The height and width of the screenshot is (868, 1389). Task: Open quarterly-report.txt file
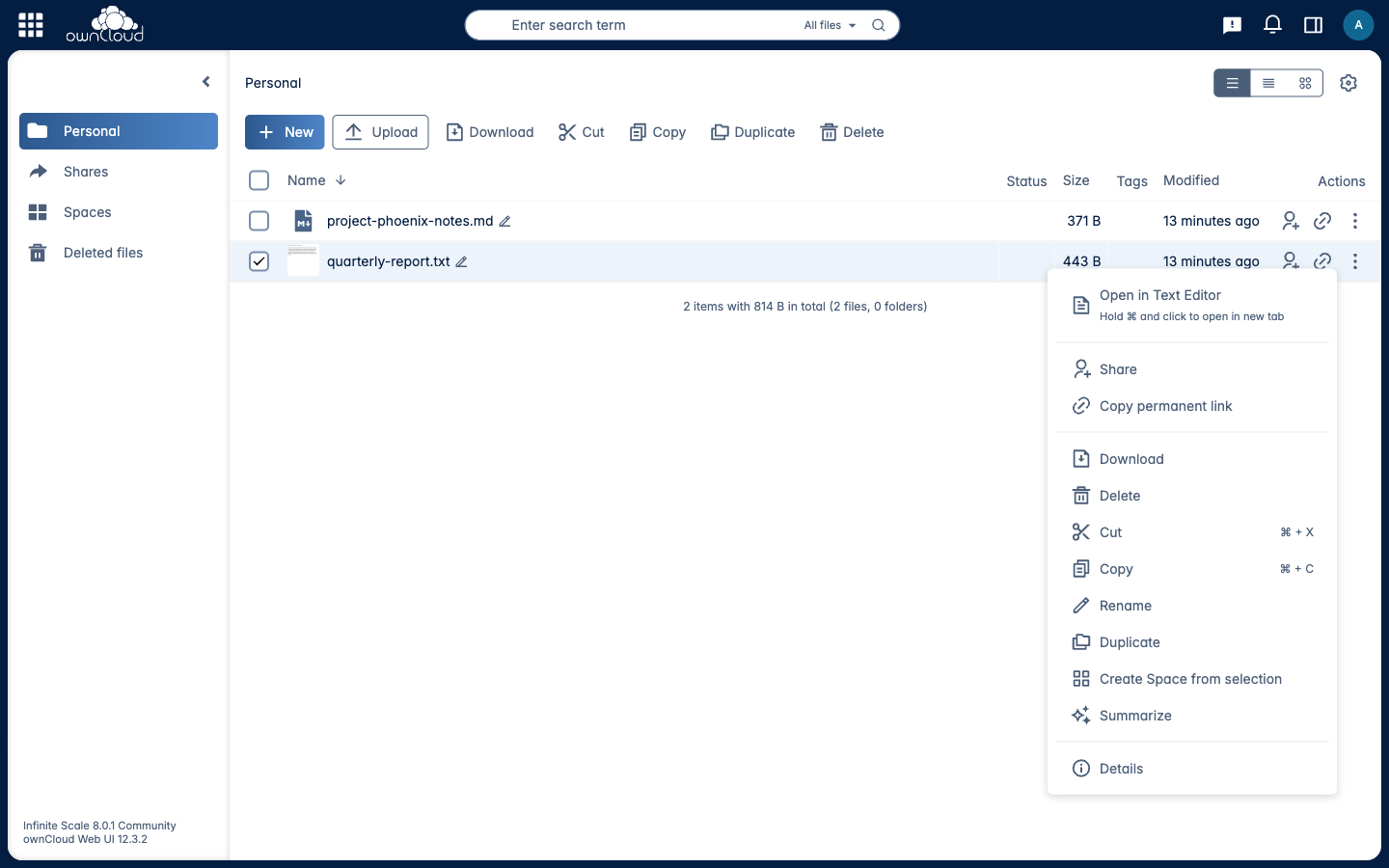click(389, 261)
